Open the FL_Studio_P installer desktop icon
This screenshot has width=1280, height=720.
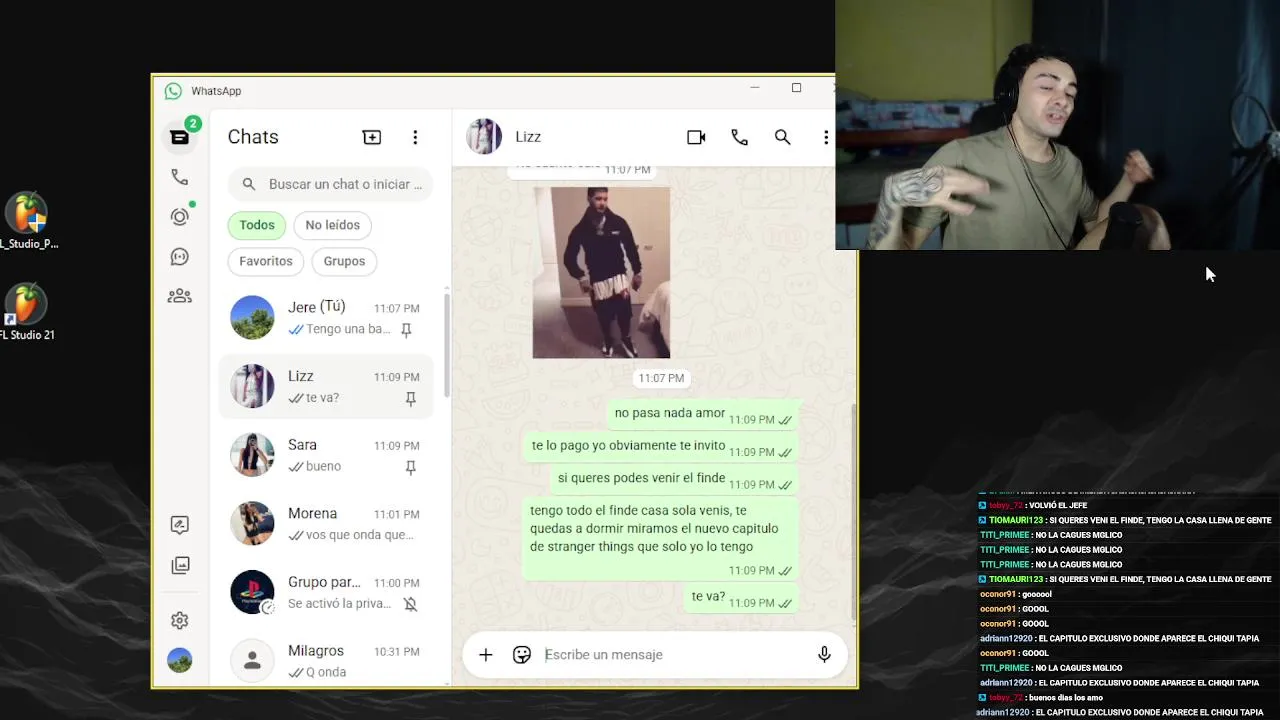[x=27, y=221]
